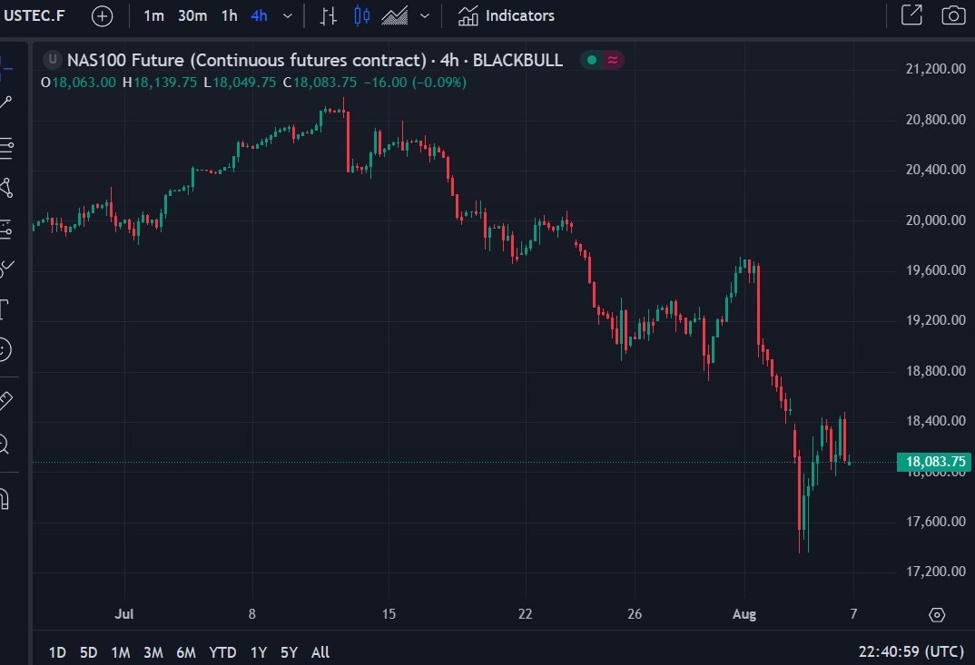The height and width of the screenshot is (665, 975).
Task: Toggle the pink data mode indicator
Action: coord(613,60)
